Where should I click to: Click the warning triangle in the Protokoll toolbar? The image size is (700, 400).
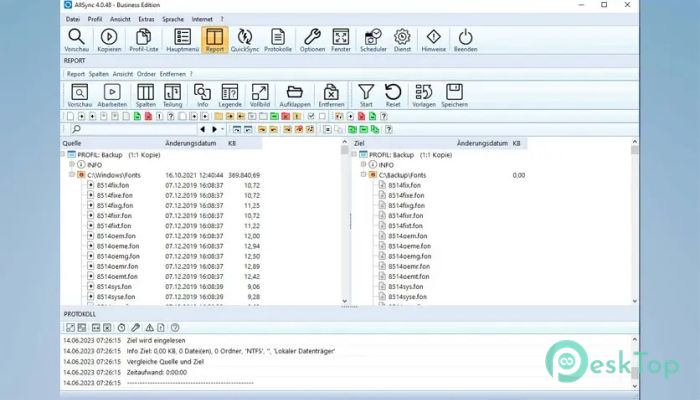[x=150, y=328]
